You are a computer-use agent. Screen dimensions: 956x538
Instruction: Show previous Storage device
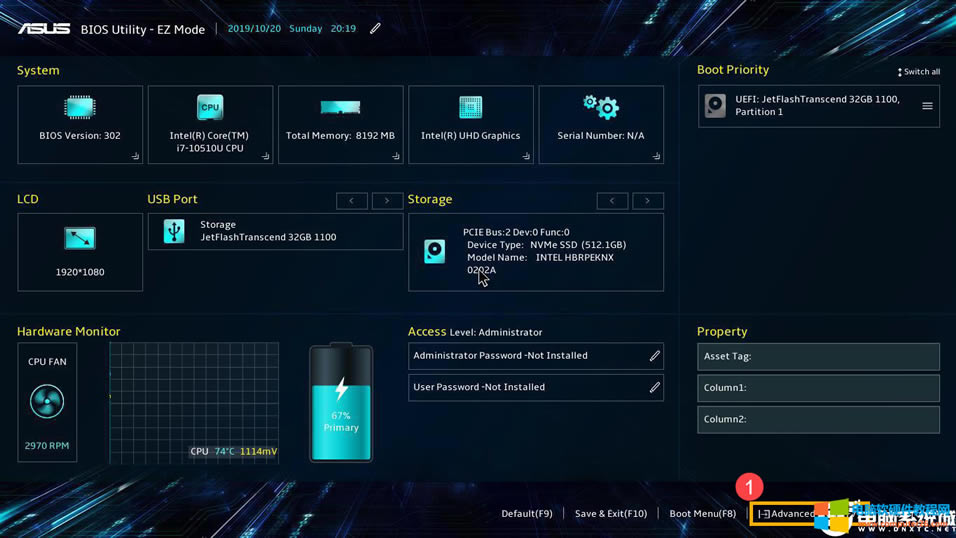(x=612, y=201)
